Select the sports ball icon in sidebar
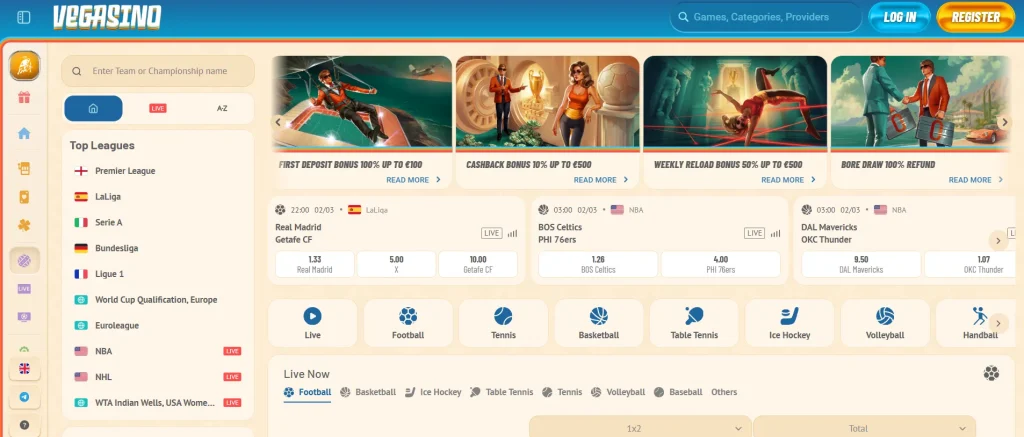Viewport: 1024px width, 437px height. [x=24, y=261]
